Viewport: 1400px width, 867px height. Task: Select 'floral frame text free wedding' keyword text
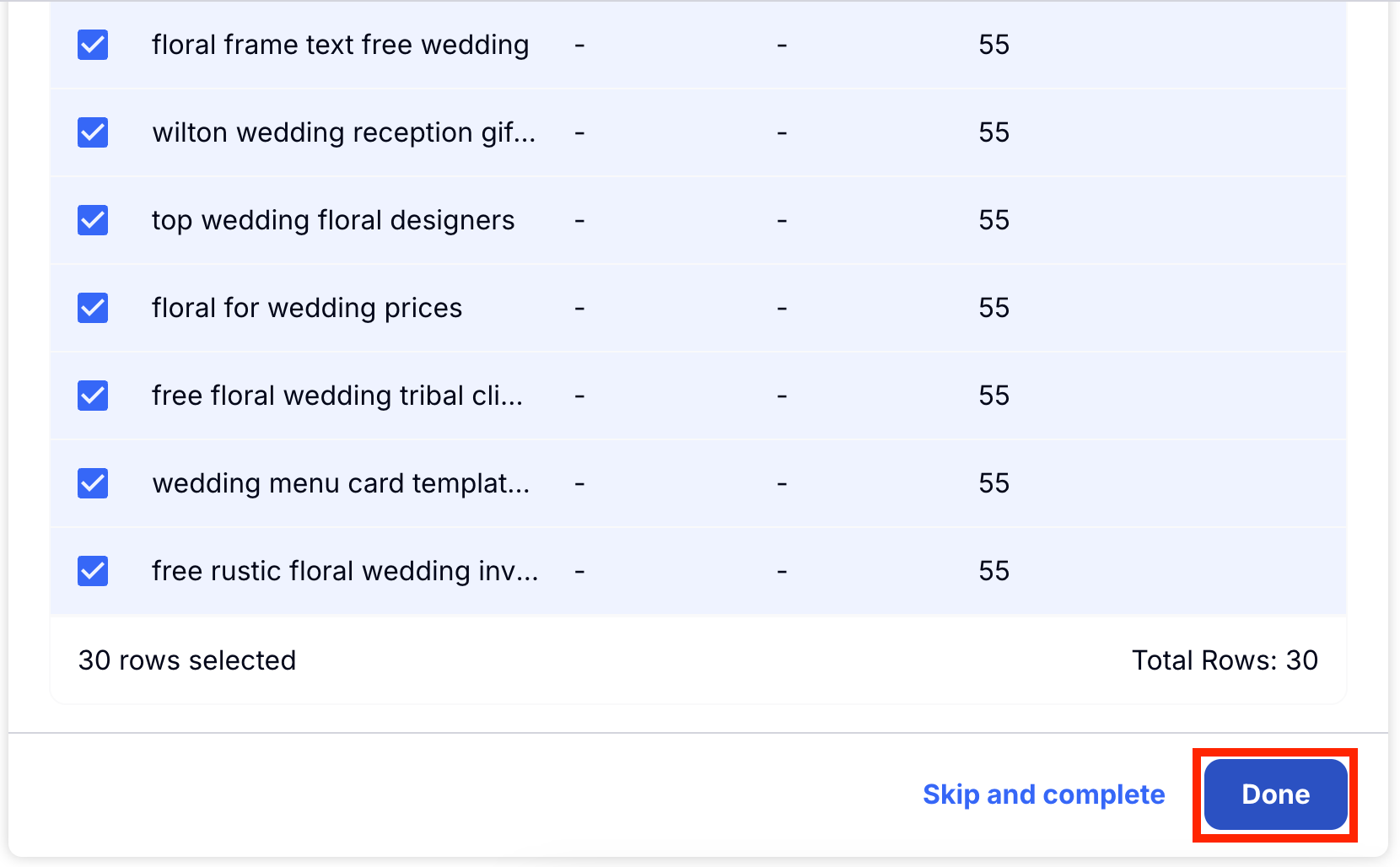340,45
